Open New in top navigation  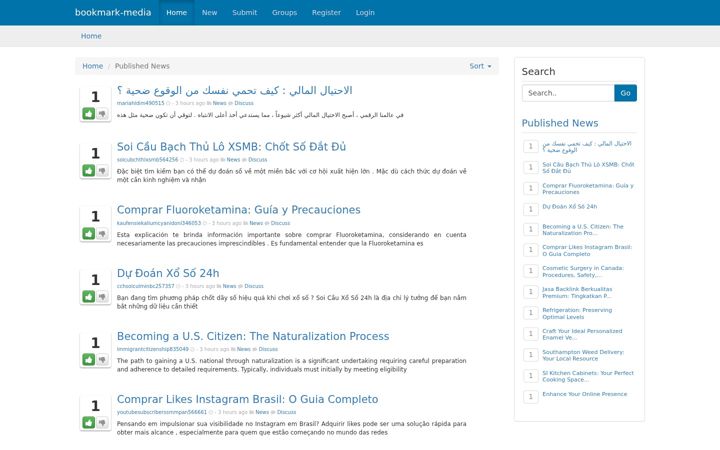(209, 12)
